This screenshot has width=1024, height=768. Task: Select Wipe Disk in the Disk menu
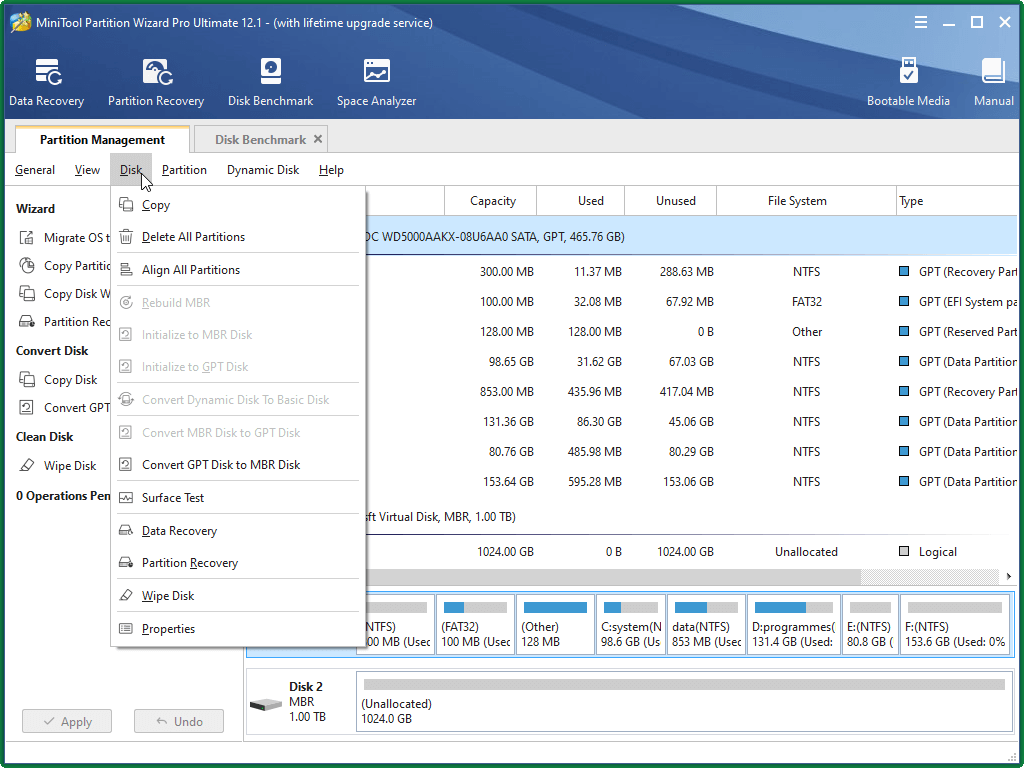pos(238,596)
